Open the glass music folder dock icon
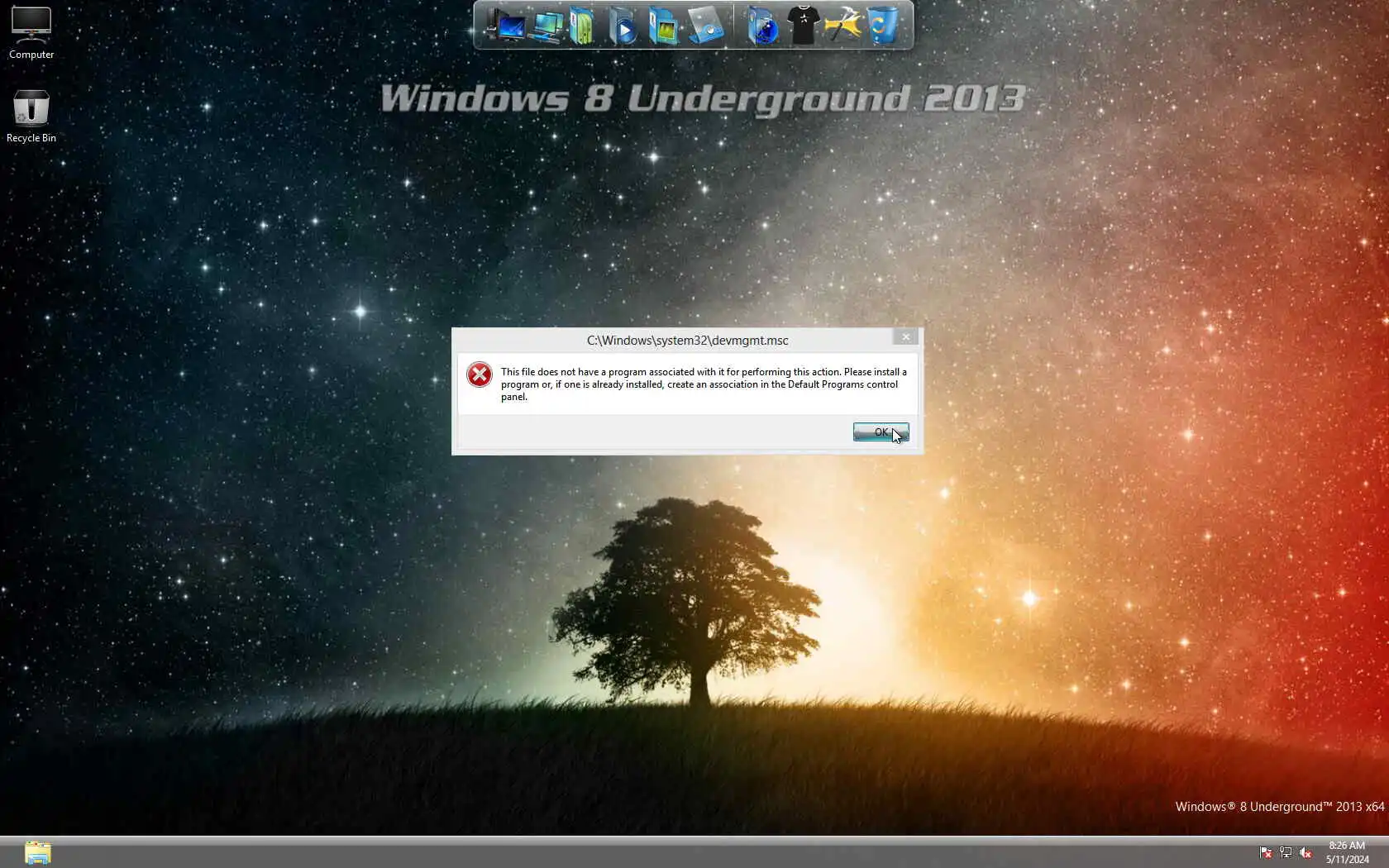 [705, 26]
